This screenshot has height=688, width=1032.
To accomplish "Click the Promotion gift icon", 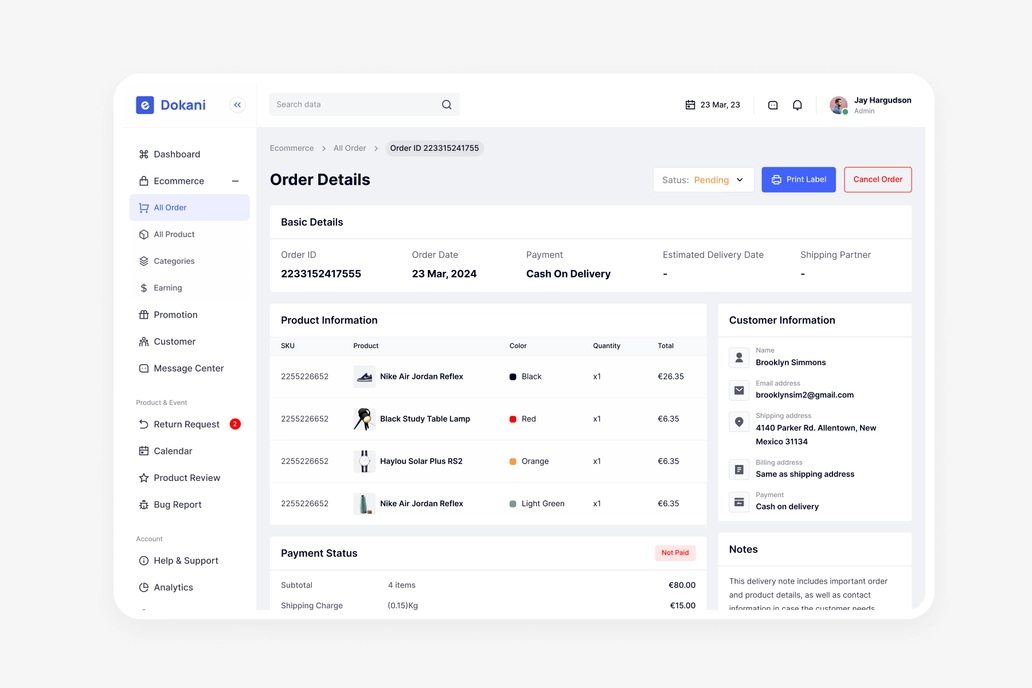I will coord(143,315).
